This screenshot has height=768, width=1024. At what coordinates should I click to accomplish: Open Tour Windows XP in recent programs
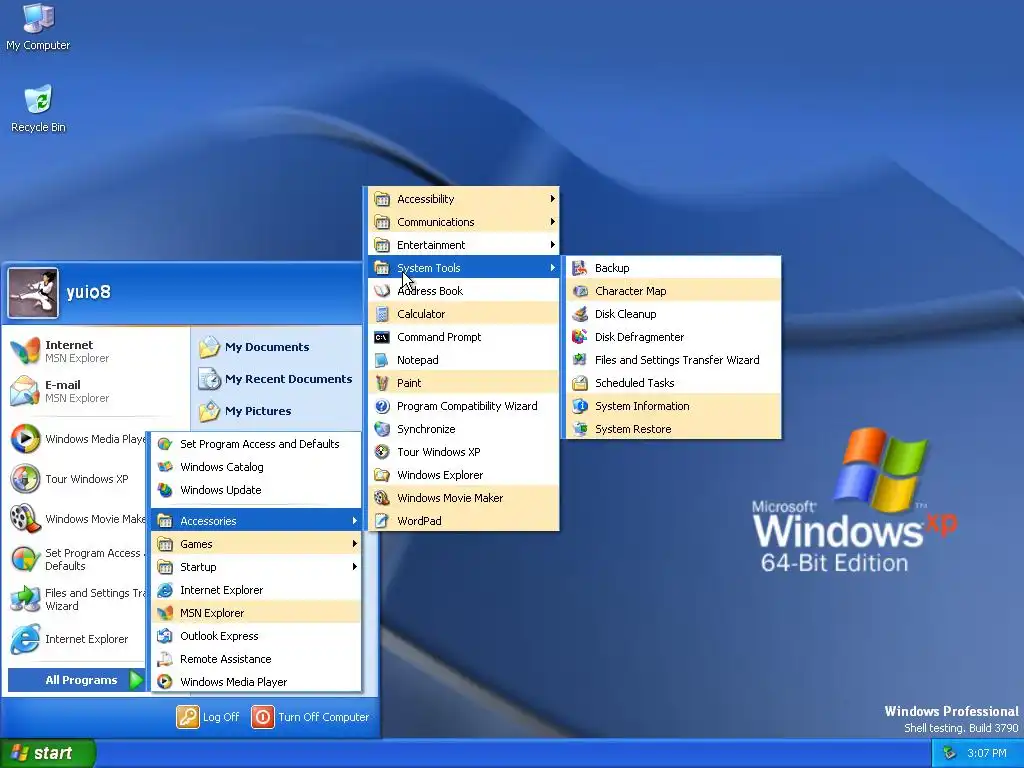point(75,479)
